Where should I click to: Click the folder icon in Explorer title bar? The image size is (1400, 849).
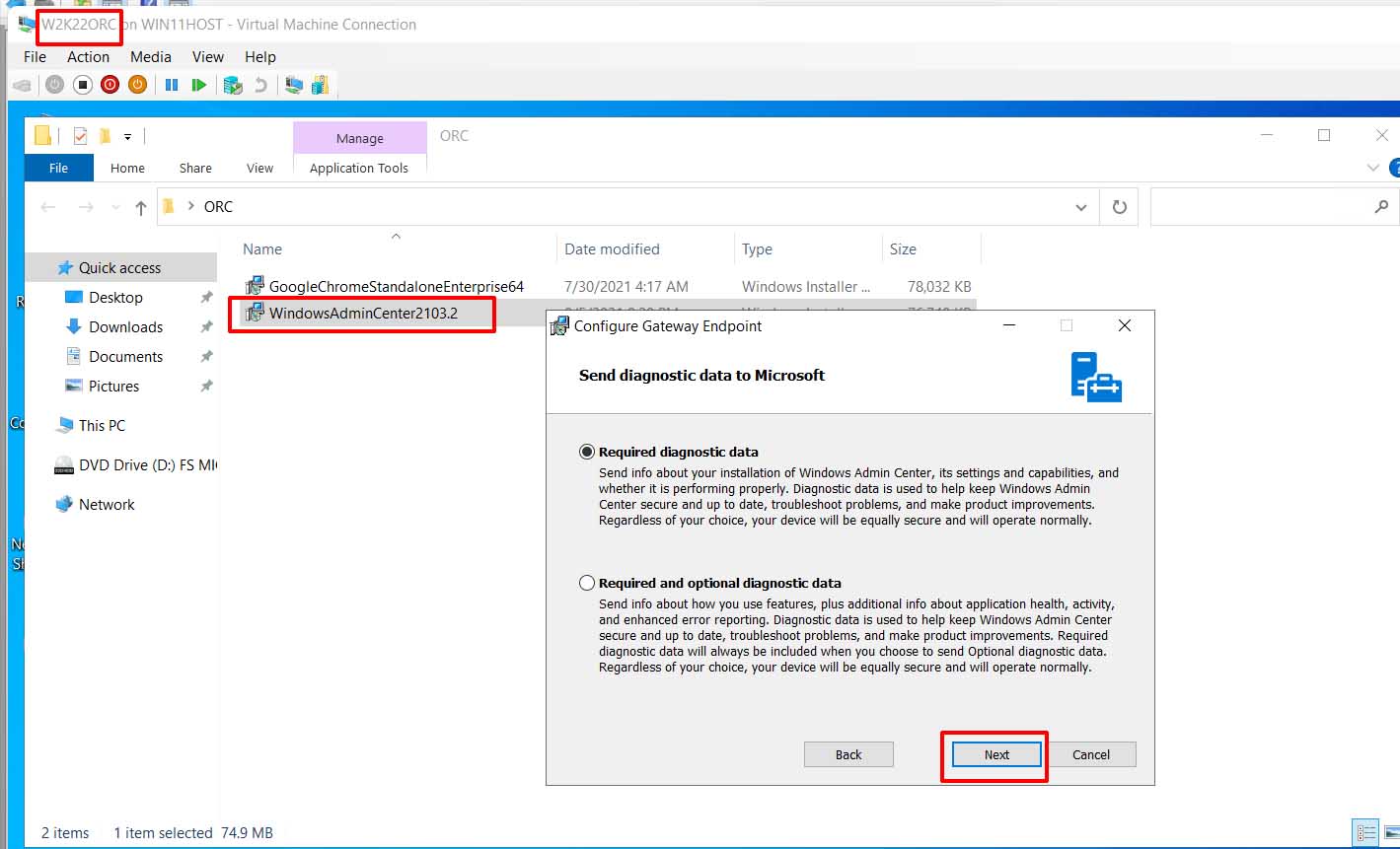[x=42, y=135]
